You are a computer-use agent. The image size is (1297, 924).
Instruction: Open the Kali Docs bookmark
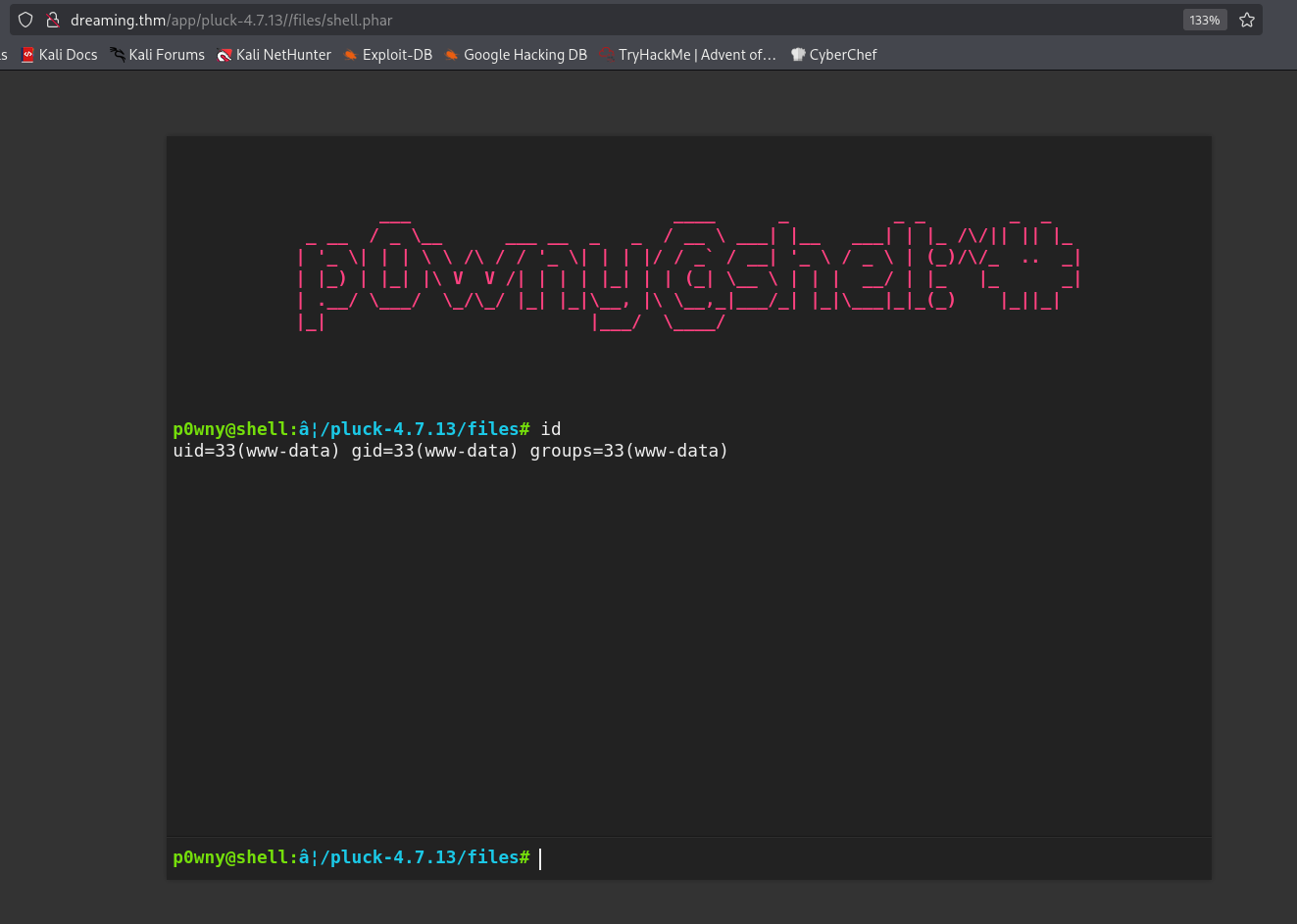(67, 54)
